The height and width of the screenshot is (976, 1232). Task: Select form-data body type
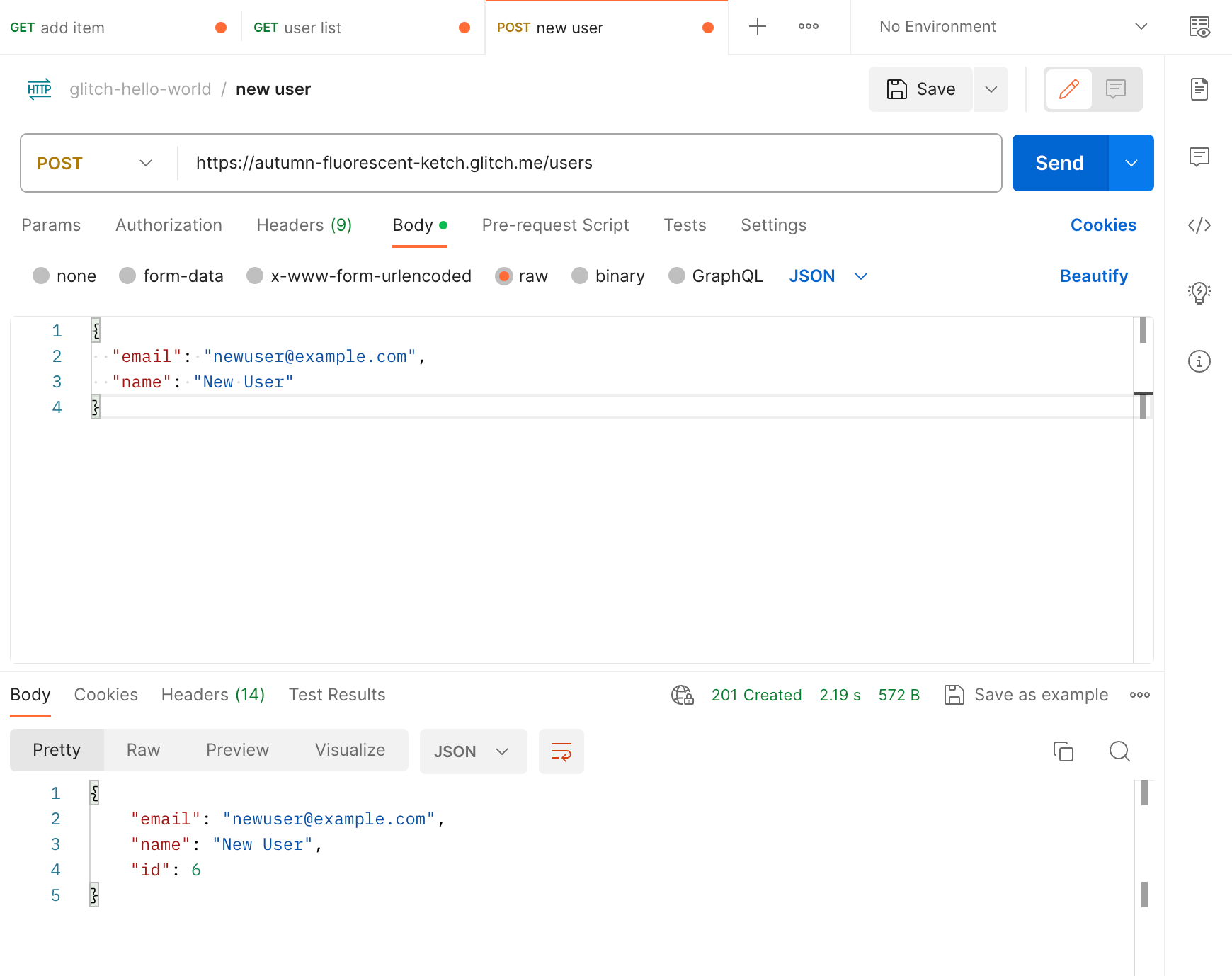tap(171, 276)
